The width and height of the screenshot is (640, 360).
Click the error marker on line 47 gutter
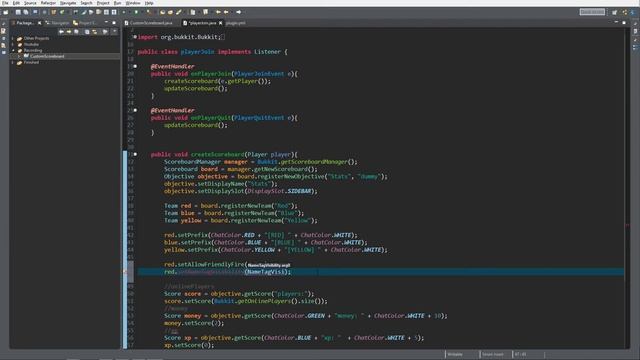pyautogui.click(x=126, y=272)
